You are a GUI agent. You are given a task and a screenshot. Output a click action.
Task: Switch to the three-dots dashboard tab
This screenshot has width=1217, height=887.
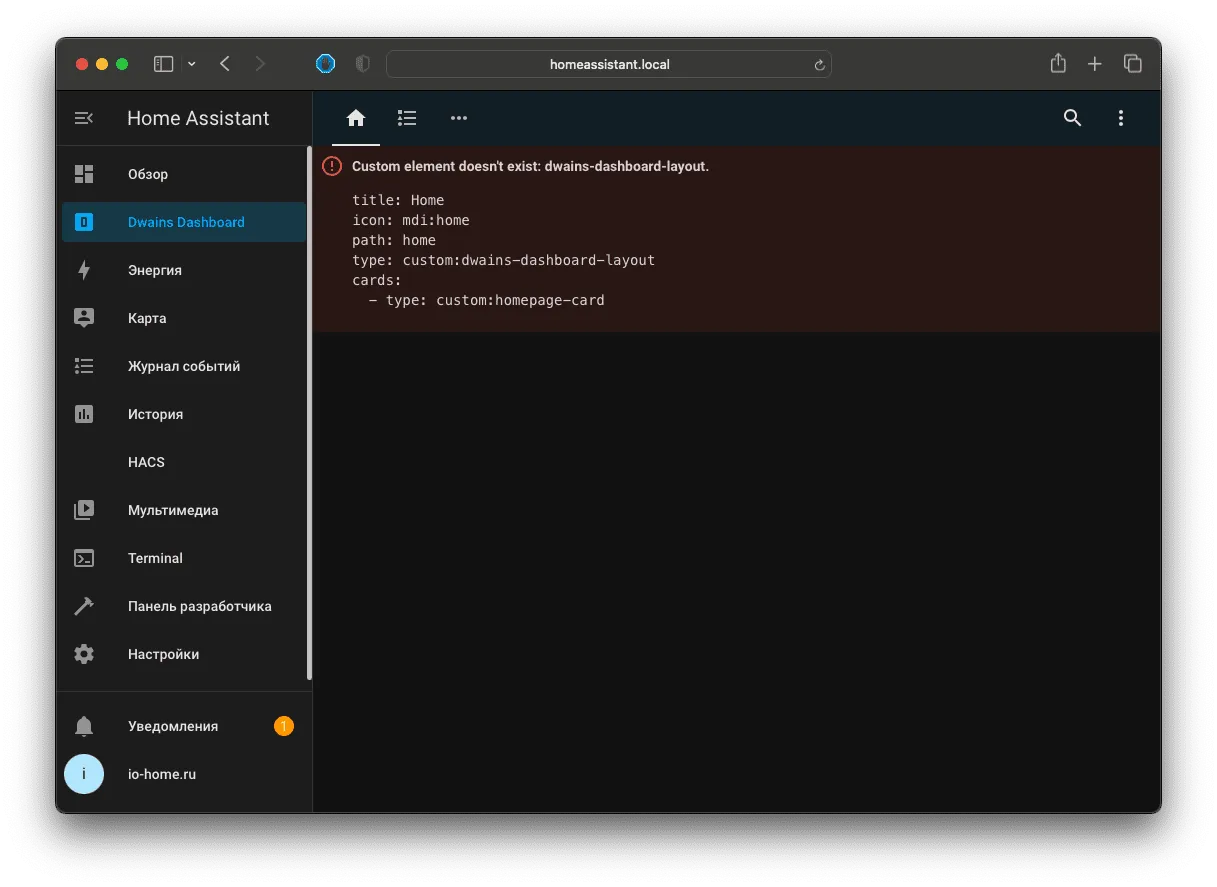click(x=459, y=118)
